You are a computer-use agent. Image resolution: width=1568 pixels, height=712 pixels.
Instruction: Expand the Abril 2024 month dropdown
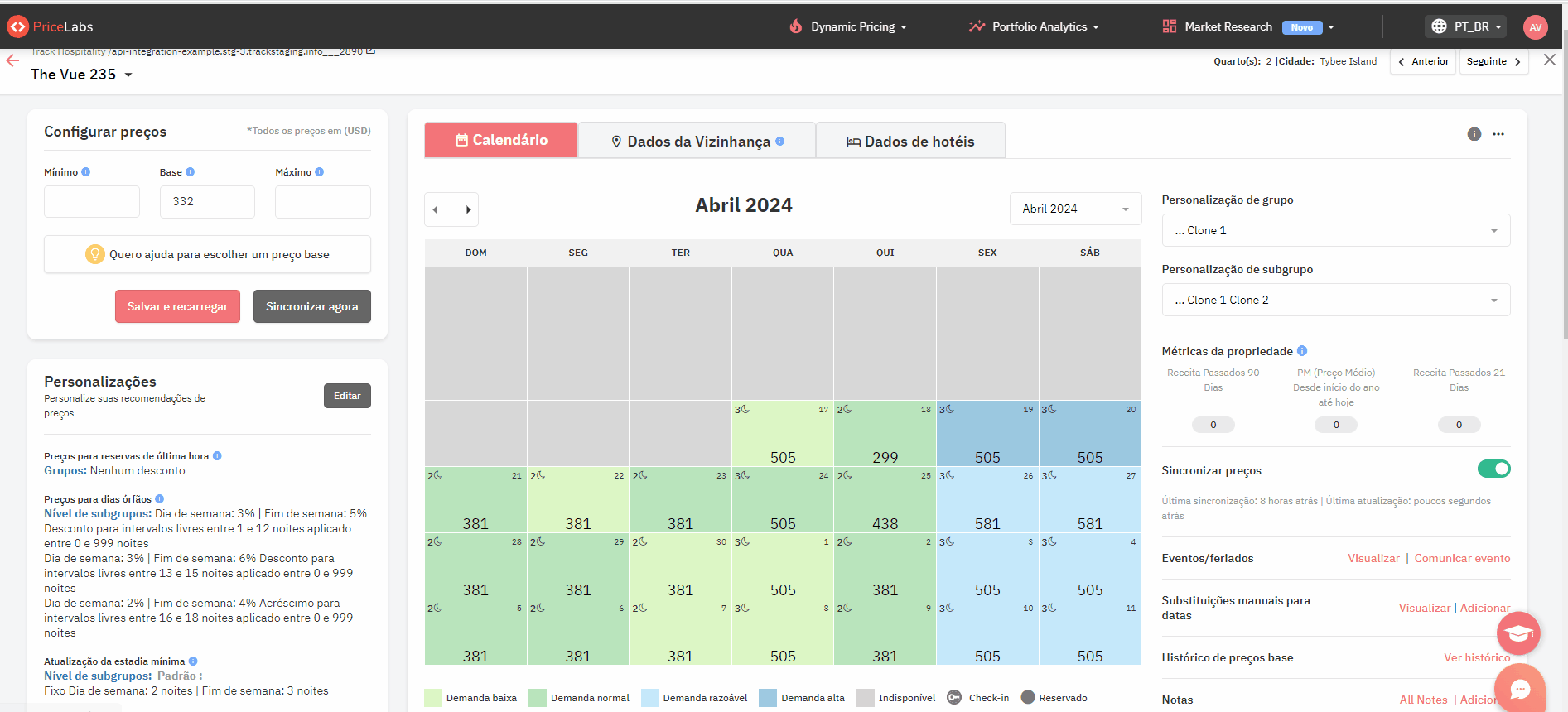click(1074, 209)
